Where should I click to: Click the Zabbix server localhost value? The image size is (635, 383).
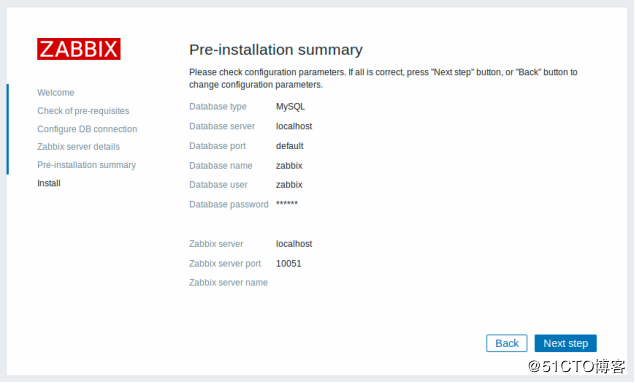click(294, 244)
